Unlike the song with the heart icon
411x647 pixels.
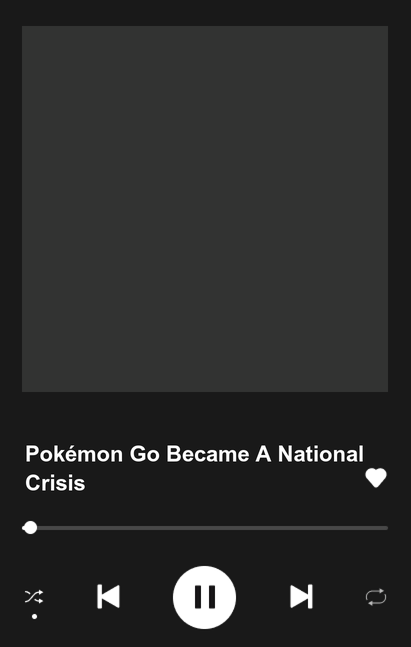click(x=376, y=478)
